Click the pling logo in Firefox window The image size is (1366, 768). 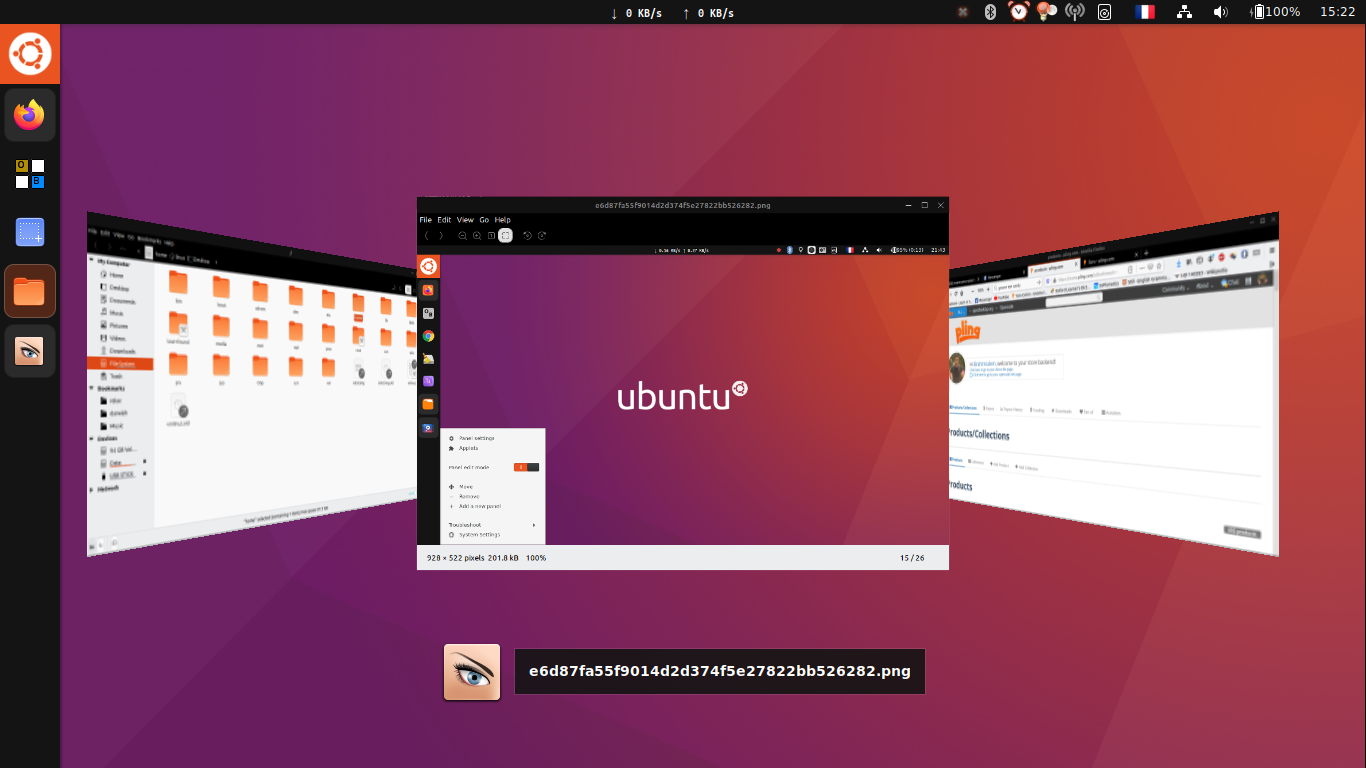[x=968, y=332]
